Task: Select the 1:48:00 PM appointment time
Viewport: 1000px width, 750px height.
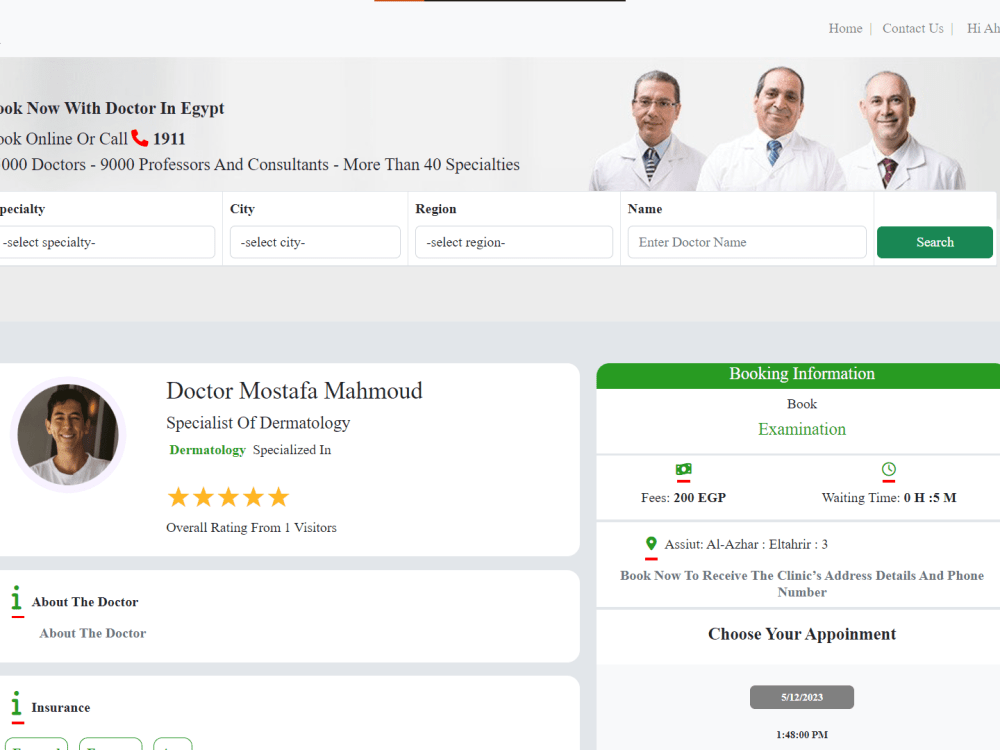Action: point(802,735)
